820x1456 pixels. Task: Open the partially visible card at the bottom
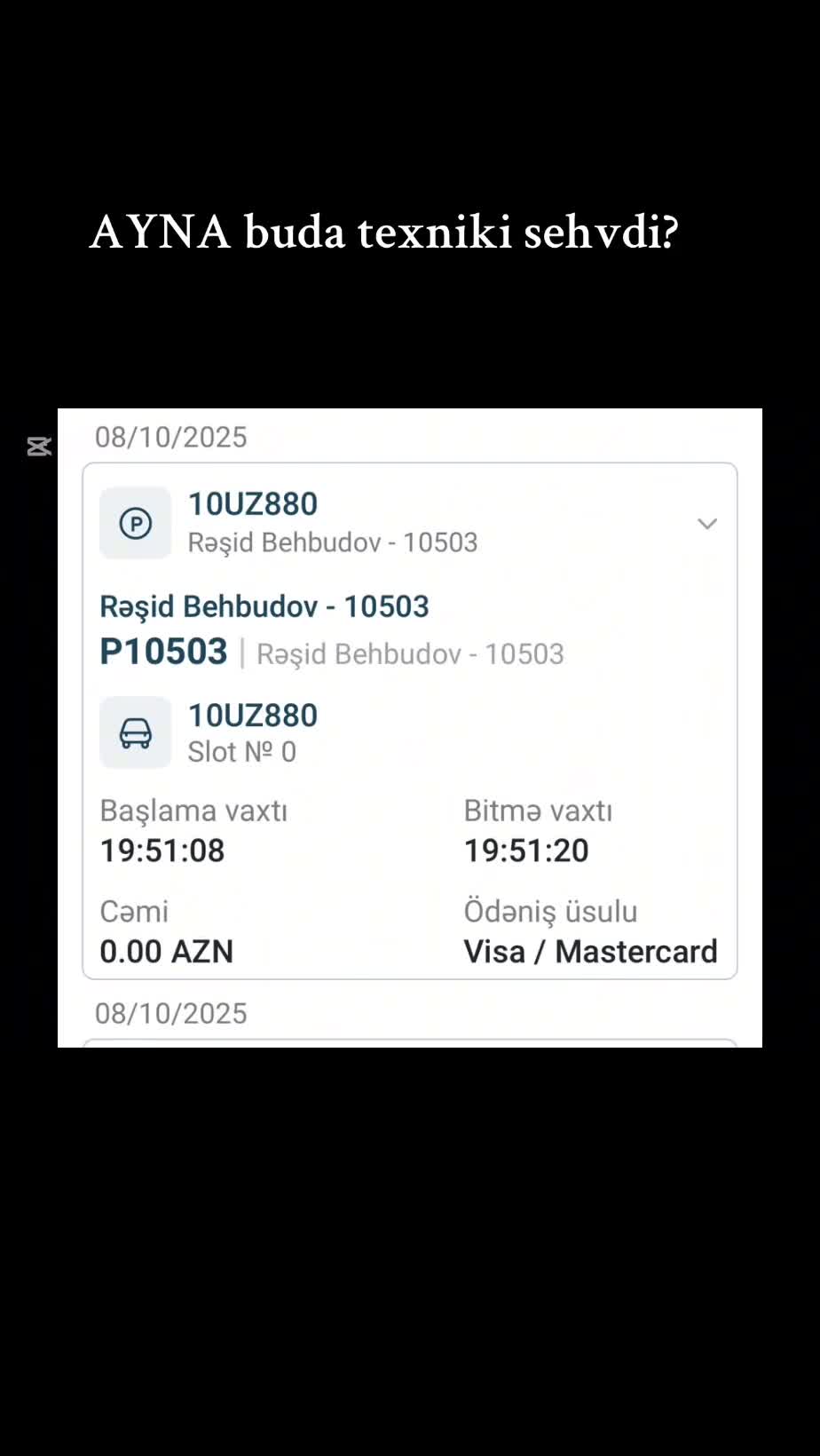(410, 1042)
